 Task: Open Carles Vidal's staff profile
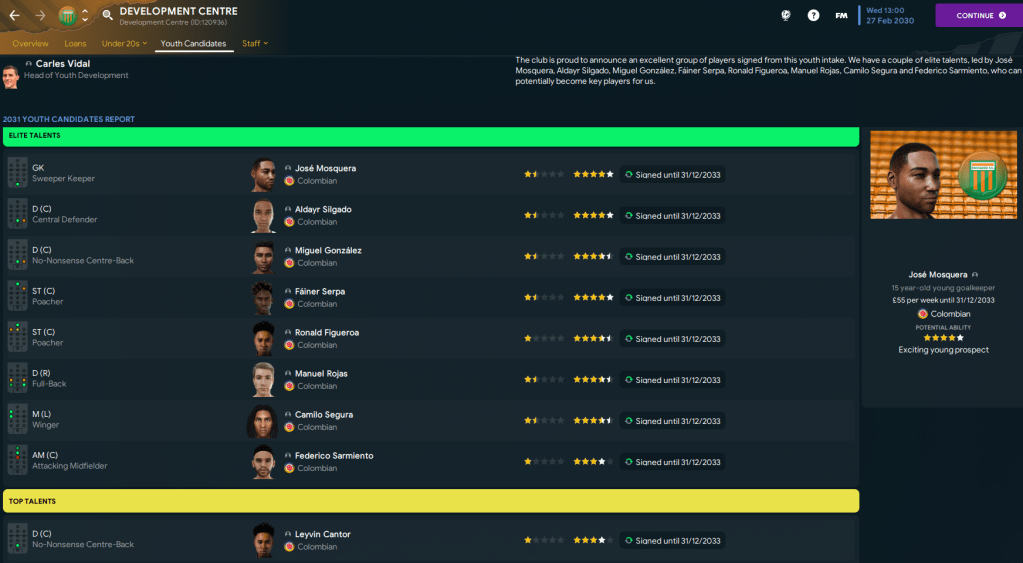[63, 64]
